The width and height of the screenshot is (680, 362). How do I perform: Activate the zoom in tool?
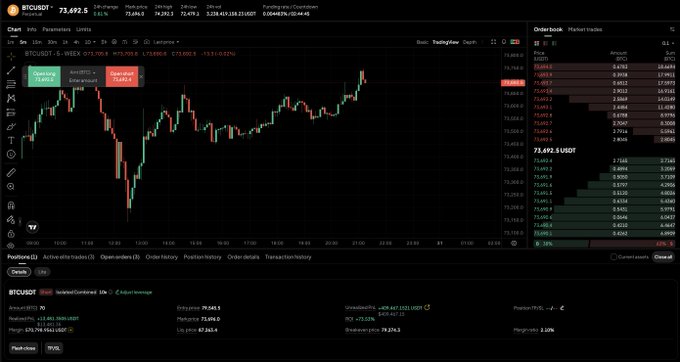coord(11,186)
